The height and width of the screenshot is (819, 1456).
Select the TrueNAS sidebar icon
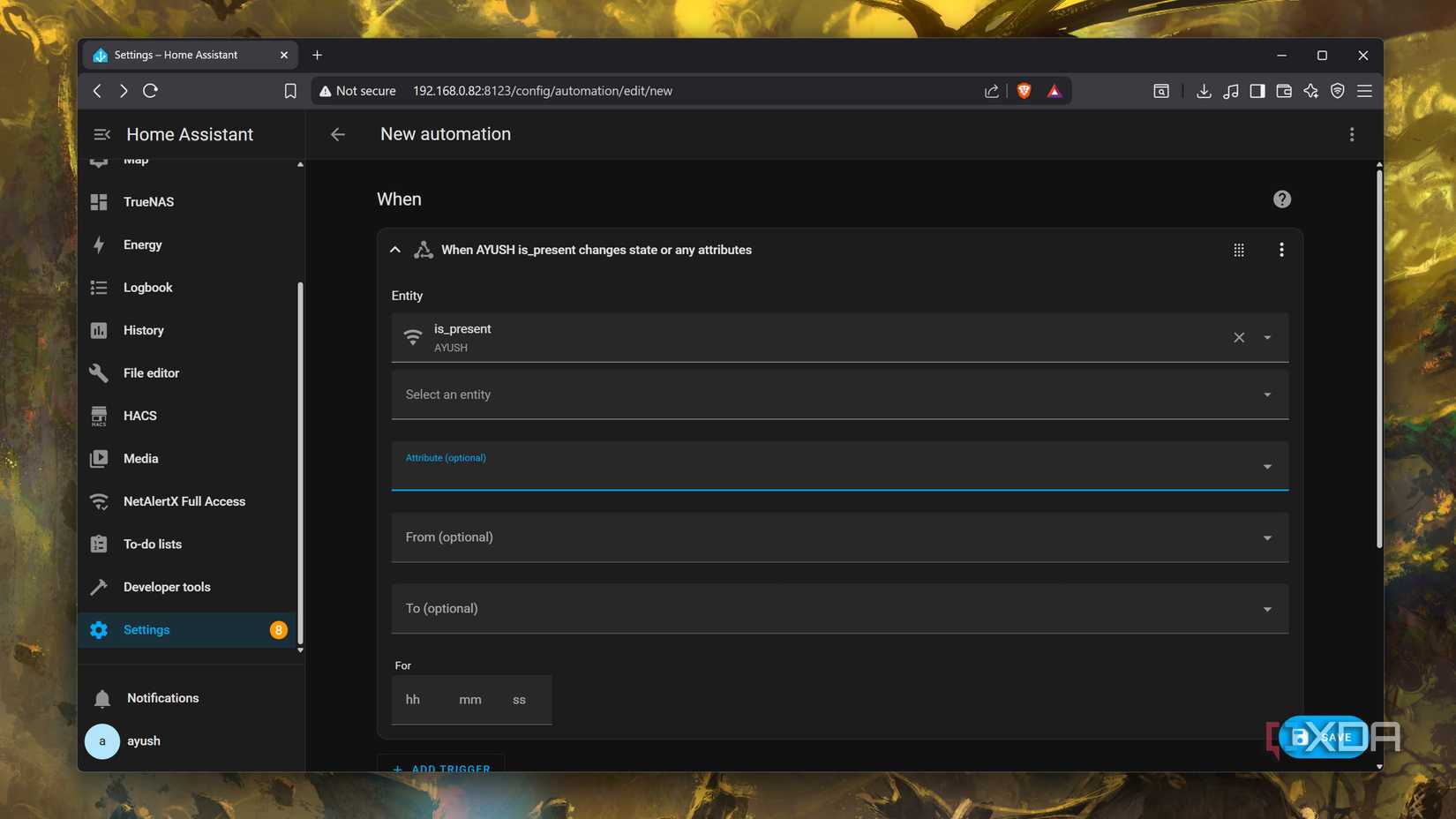(x=99, y=201)
